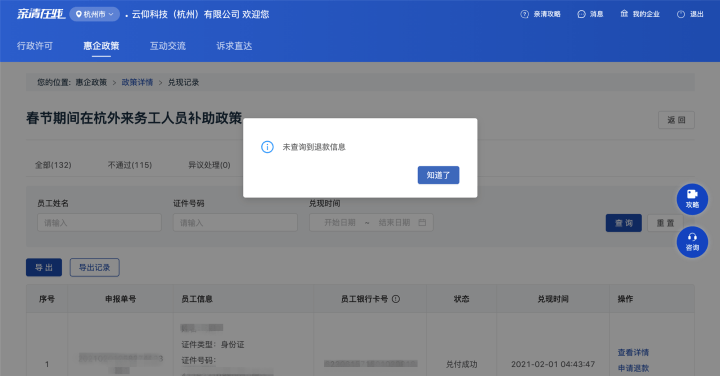Screen dimensions: 720x376
Task: Click the 操作 column header
Action: (x=625, y=299)
